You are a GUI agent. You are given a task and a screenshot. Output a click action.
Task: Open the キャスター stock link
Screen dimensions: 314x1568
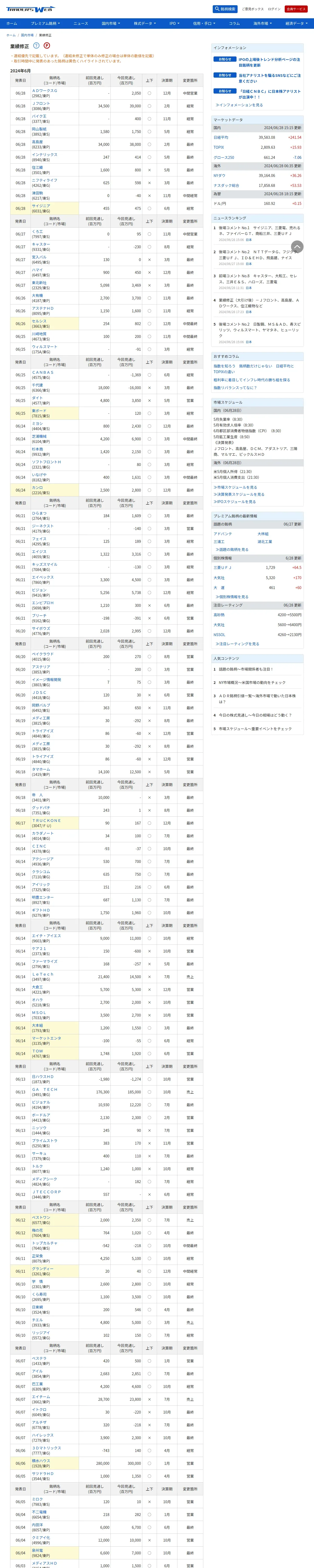(41, 244)
